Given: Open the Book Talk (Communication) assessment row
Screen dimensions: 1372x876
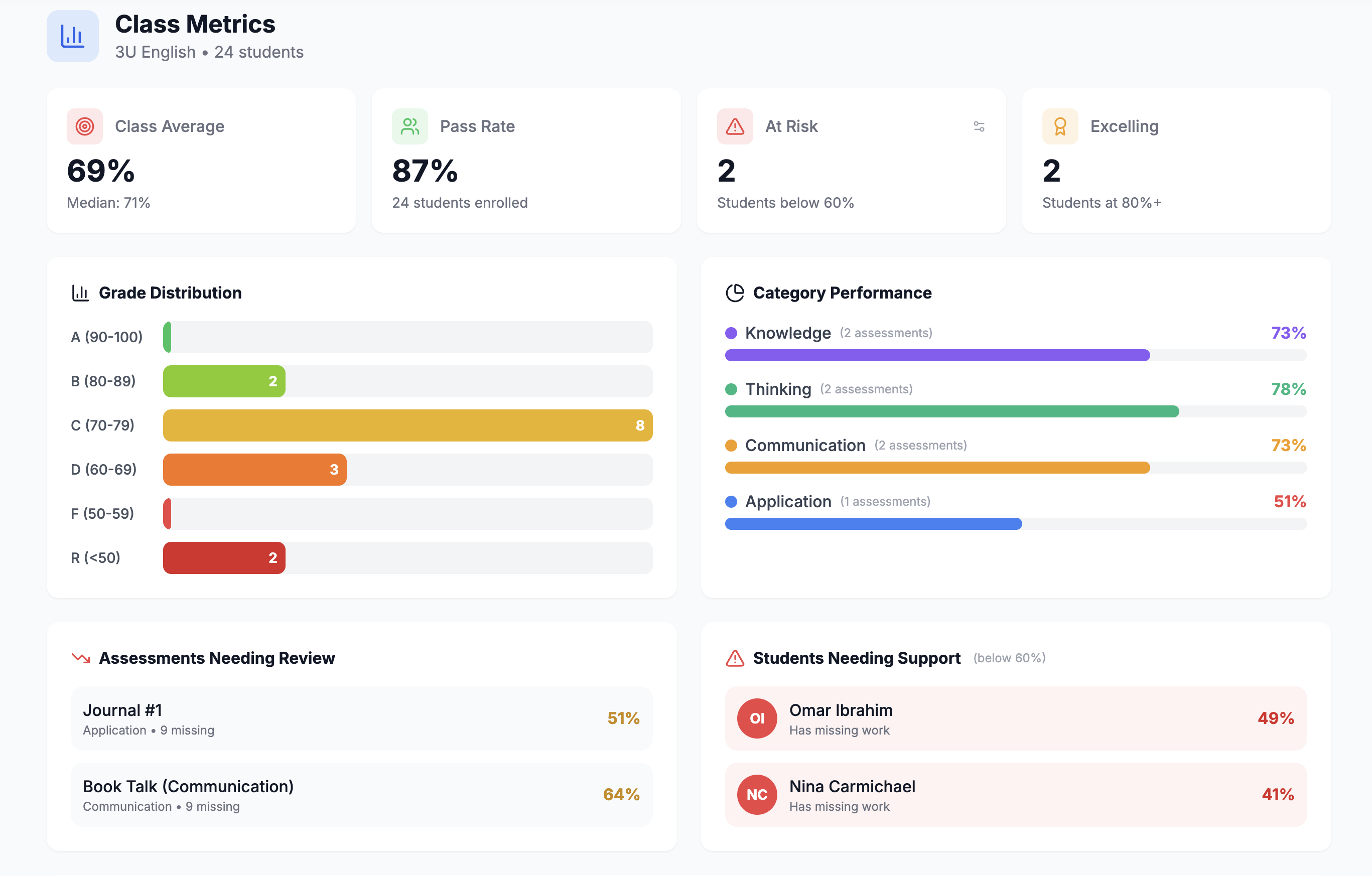Looking at the screenshot, I should pyautogui.click(x=361, y=795).
